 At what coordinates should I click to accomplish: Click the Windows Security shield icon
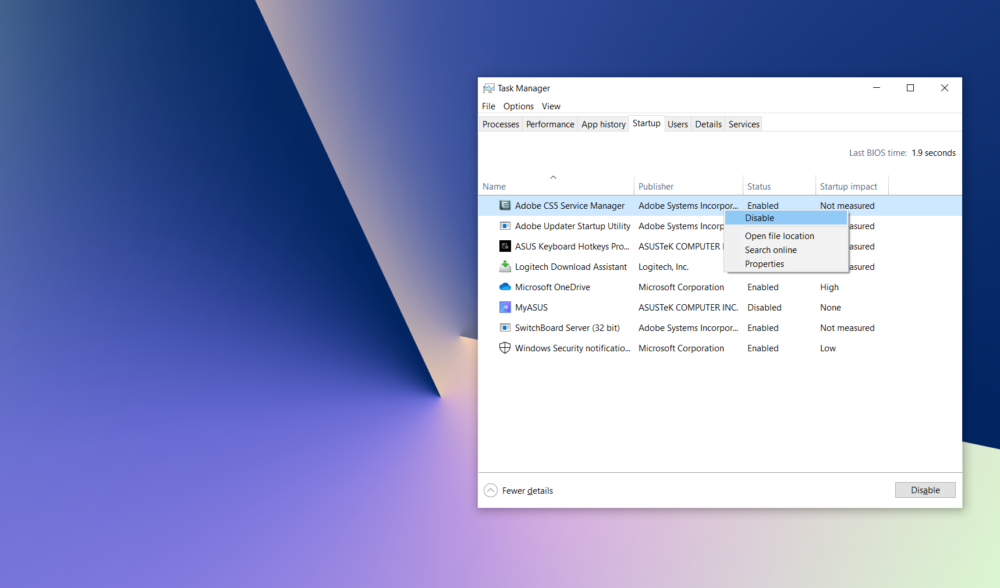tap(504, 348)
